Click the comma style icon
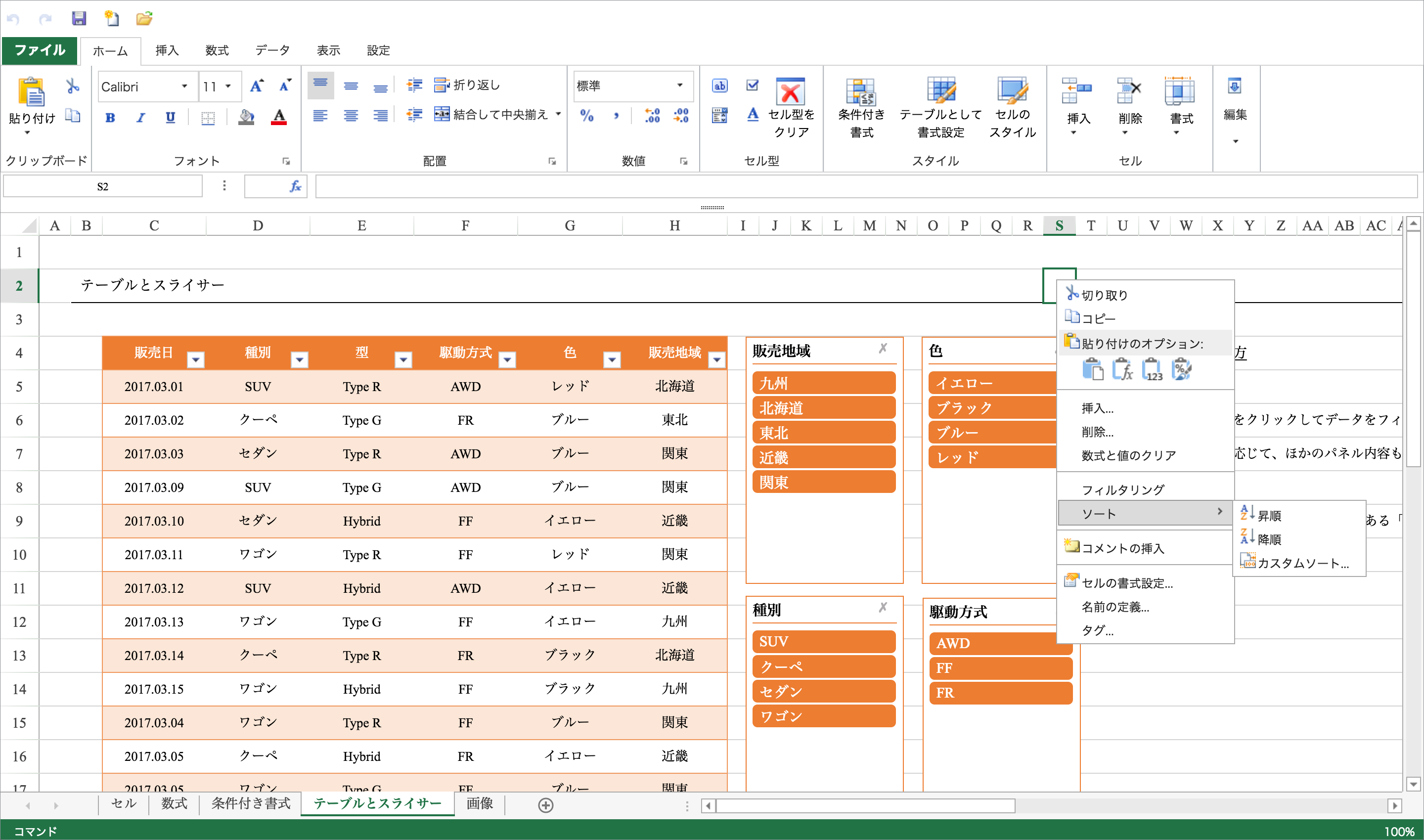The height and width of the screenshot is (840, 1424). click(617, 116)
